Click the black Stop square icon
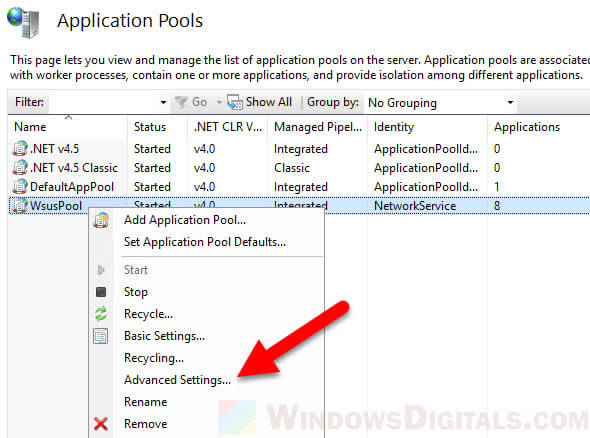Viewport: 590px width, 438px height. click(x=101, y=292)
